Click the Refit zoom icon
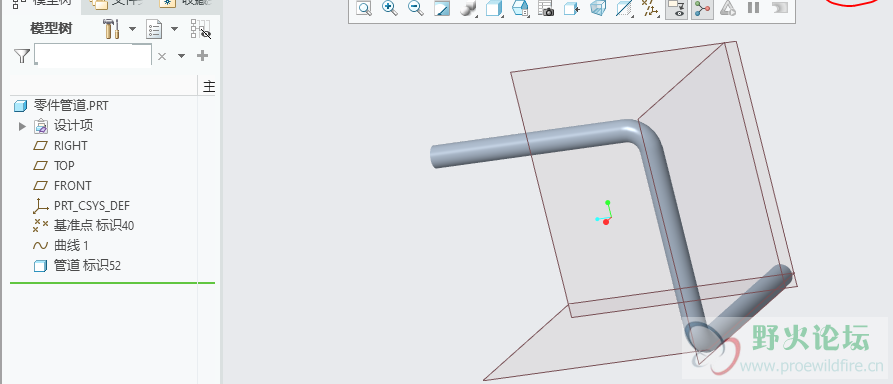Image resolution: width=893 pixels, height=384 pixels. pyautogui.click(x=364, y=8)
